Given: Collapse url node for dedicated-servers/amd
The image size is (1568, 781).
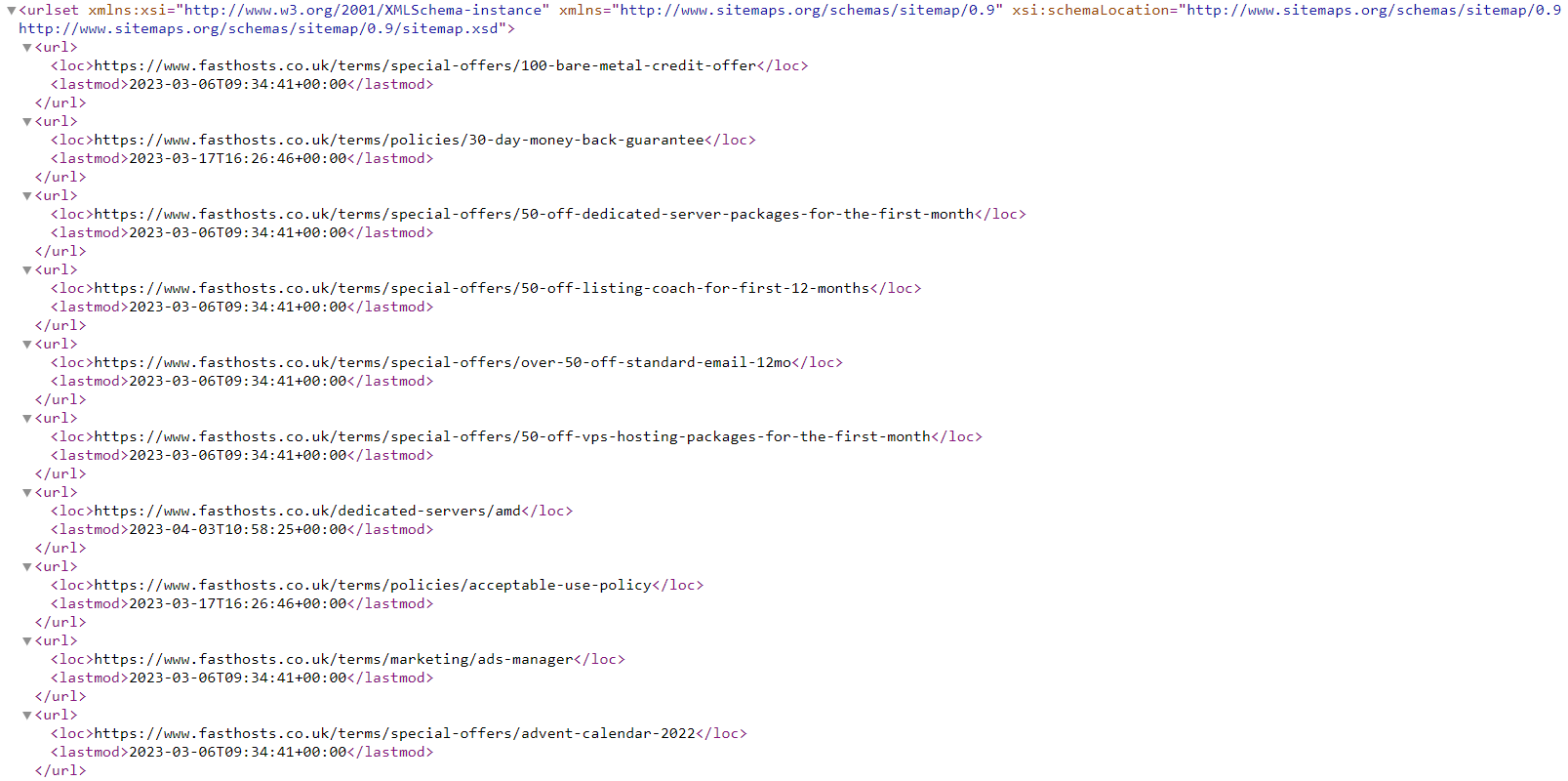Looking at the screenshot, I should pos(27,493).
